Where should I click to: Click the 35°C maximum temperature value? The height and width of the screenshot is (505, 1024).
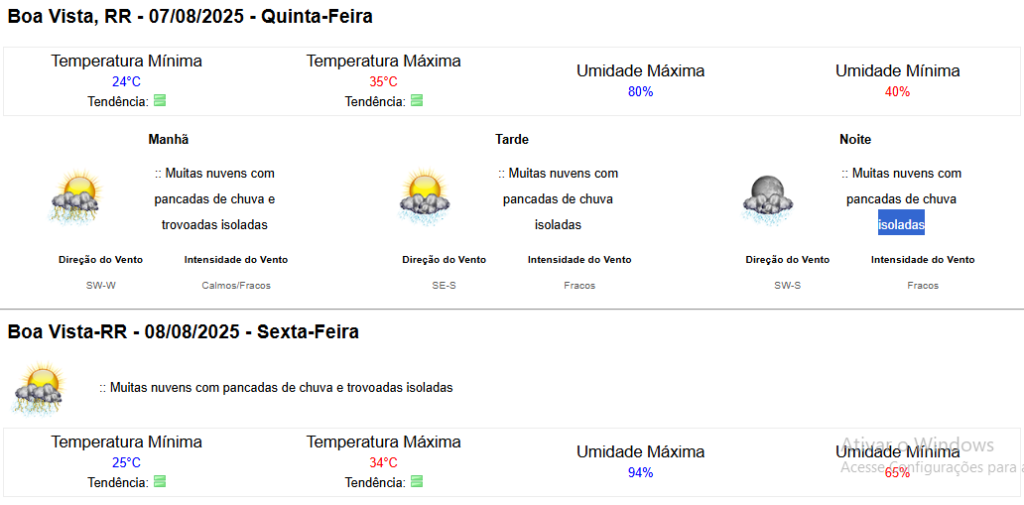pos(383,82)
